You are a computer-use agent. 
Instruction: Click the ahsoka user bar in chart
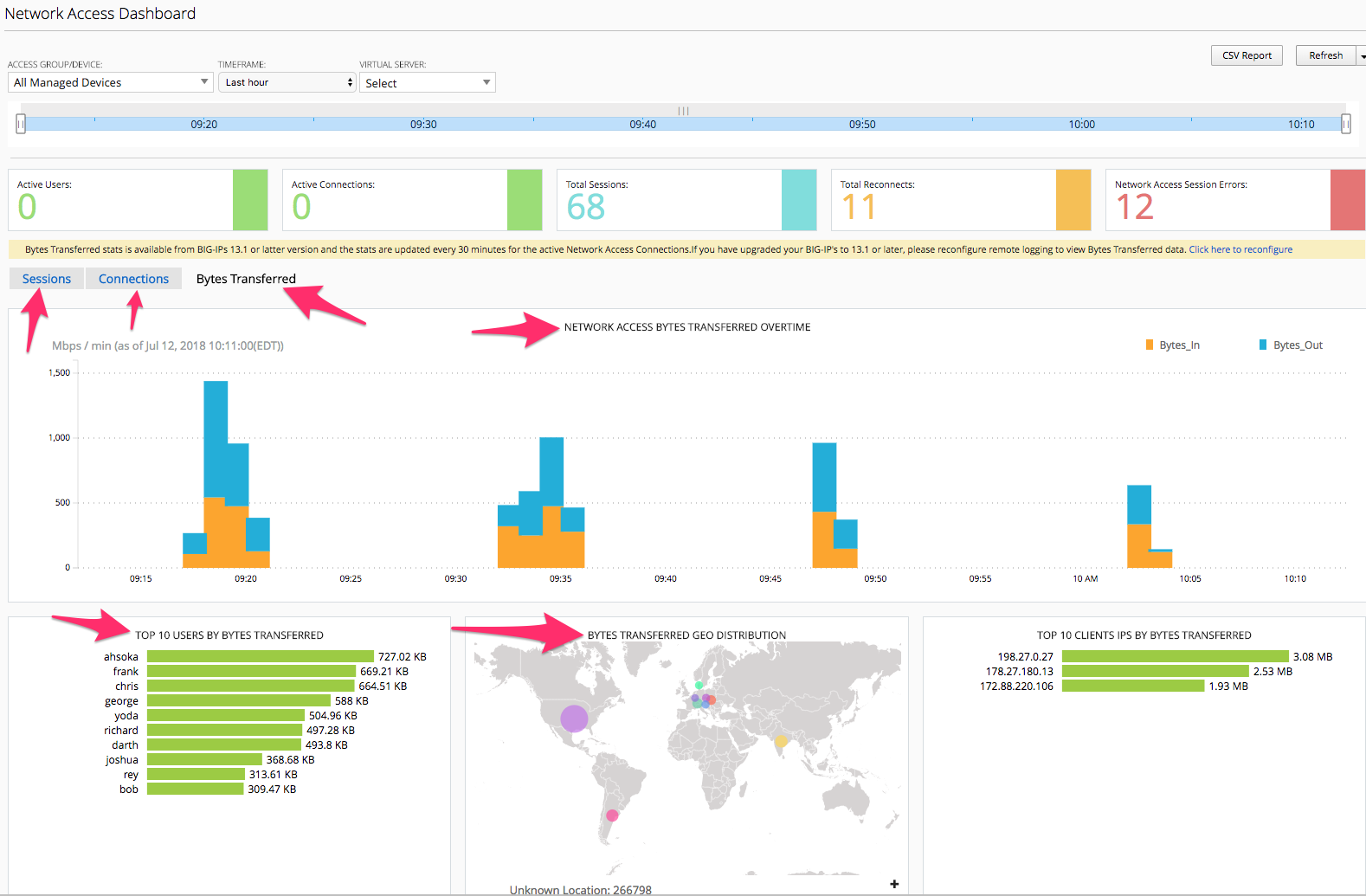coord(261,656)
